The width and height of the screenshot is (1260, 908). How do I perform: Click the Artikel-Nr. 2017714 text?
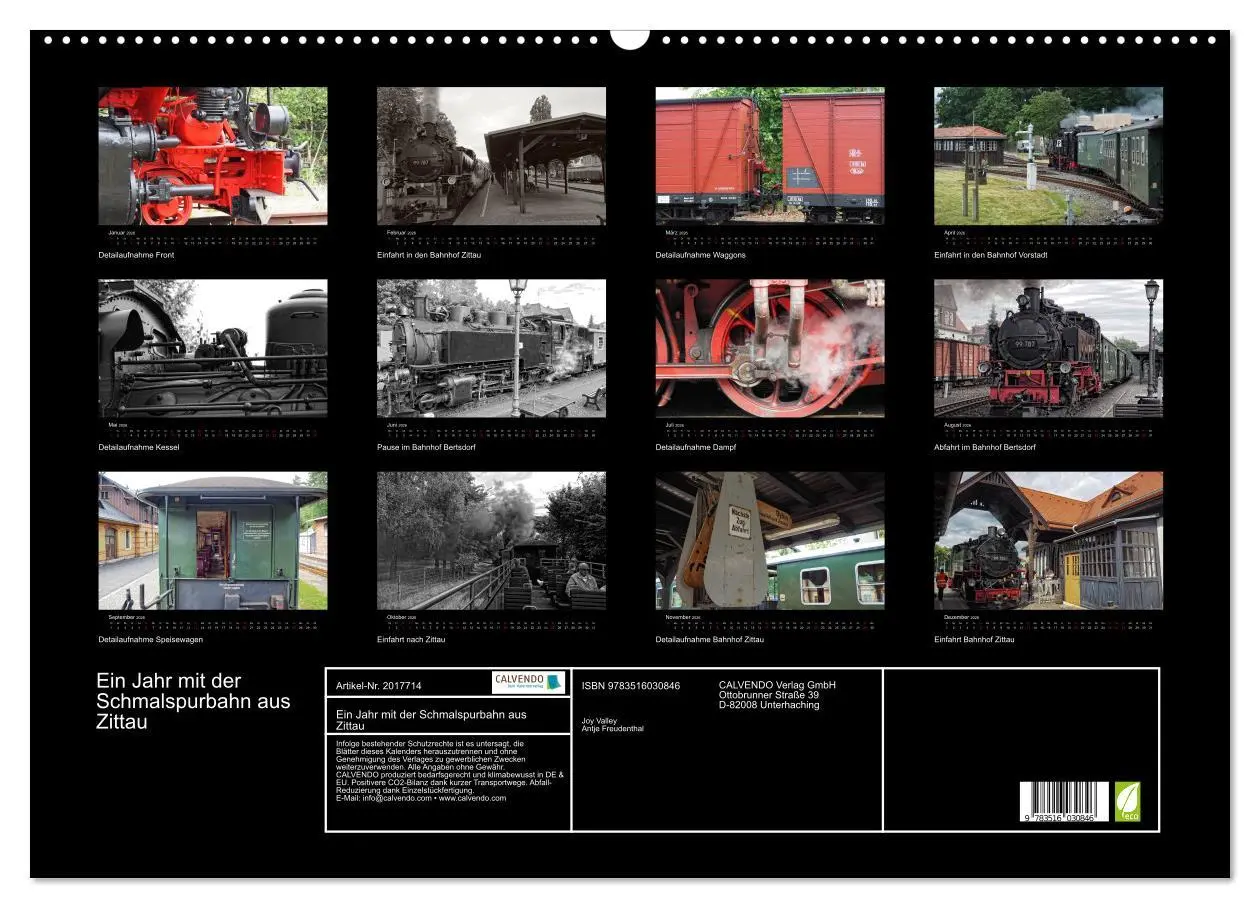point(380,683)
